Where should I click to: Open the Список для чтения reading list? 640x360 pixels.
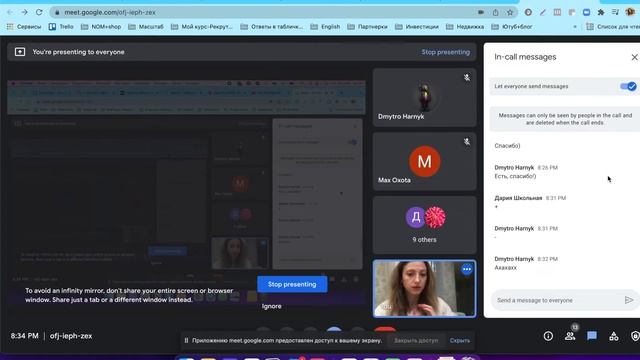tap(613, 27)
